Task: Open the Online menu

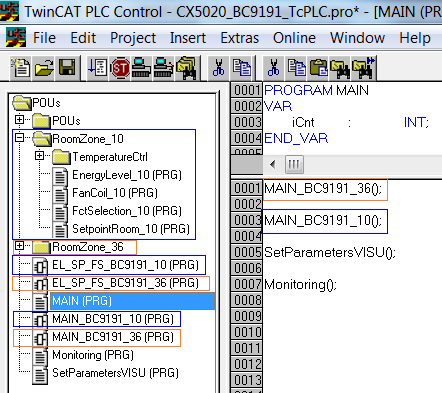Action: (294, 38)
